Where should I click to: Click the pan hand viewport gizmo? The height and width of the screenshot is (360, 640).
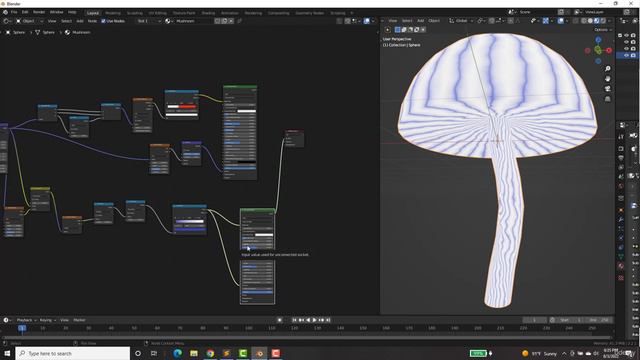point(608,78)
